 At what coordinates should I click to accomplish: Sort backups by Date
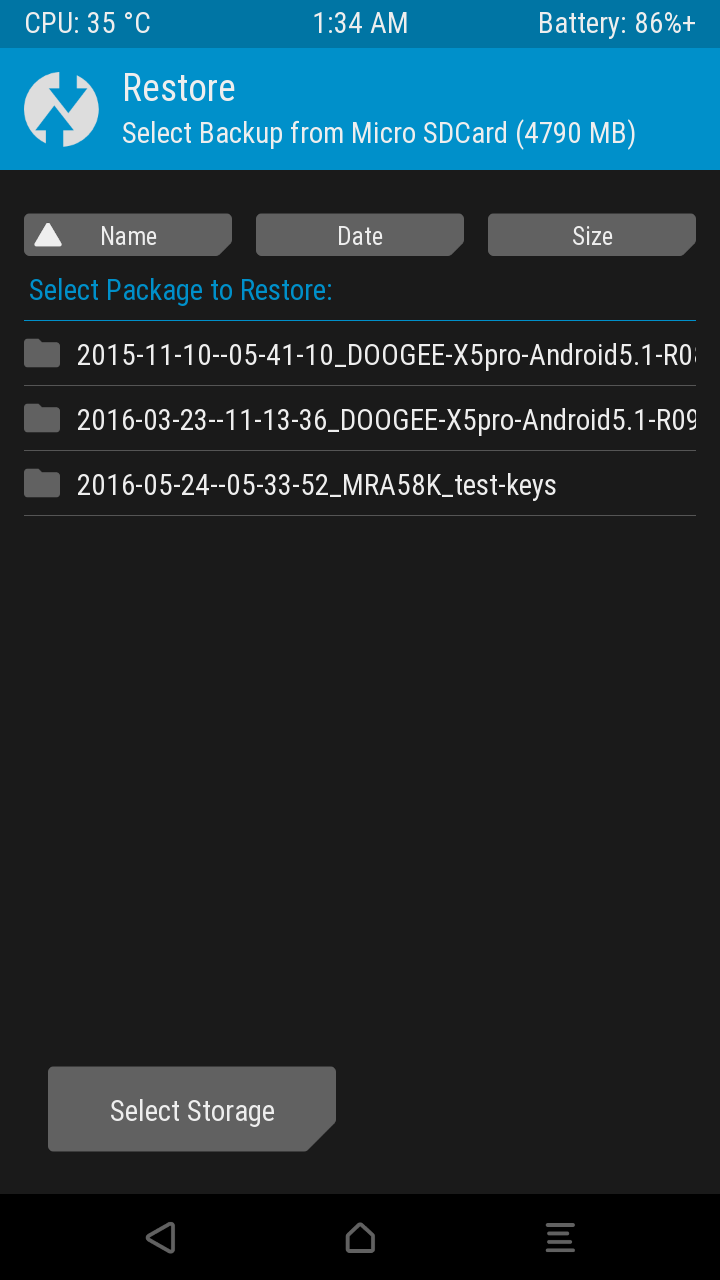click(x=360, y=235)
